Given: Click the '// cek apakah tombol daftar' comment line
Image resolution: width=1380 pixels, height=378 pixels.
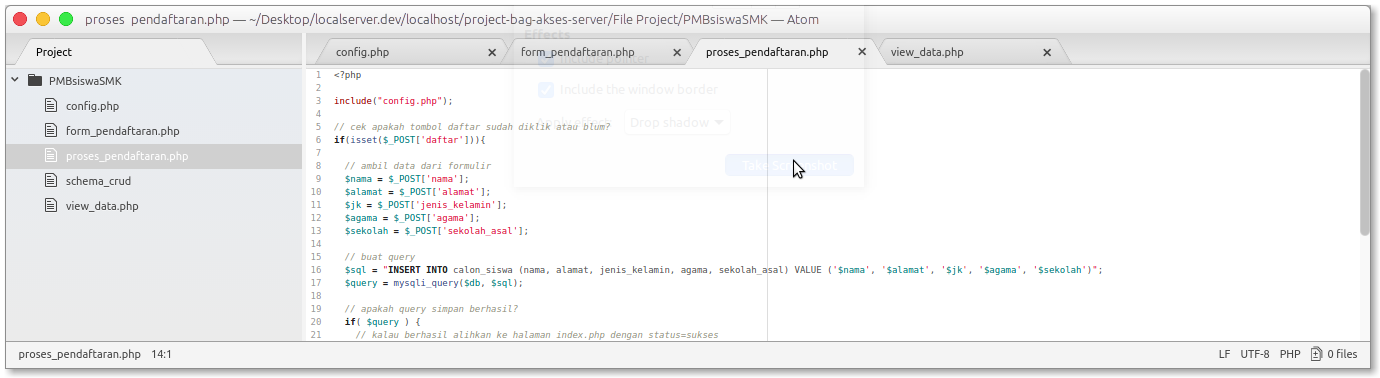Looking at the screenshot, I should point(472,127).
